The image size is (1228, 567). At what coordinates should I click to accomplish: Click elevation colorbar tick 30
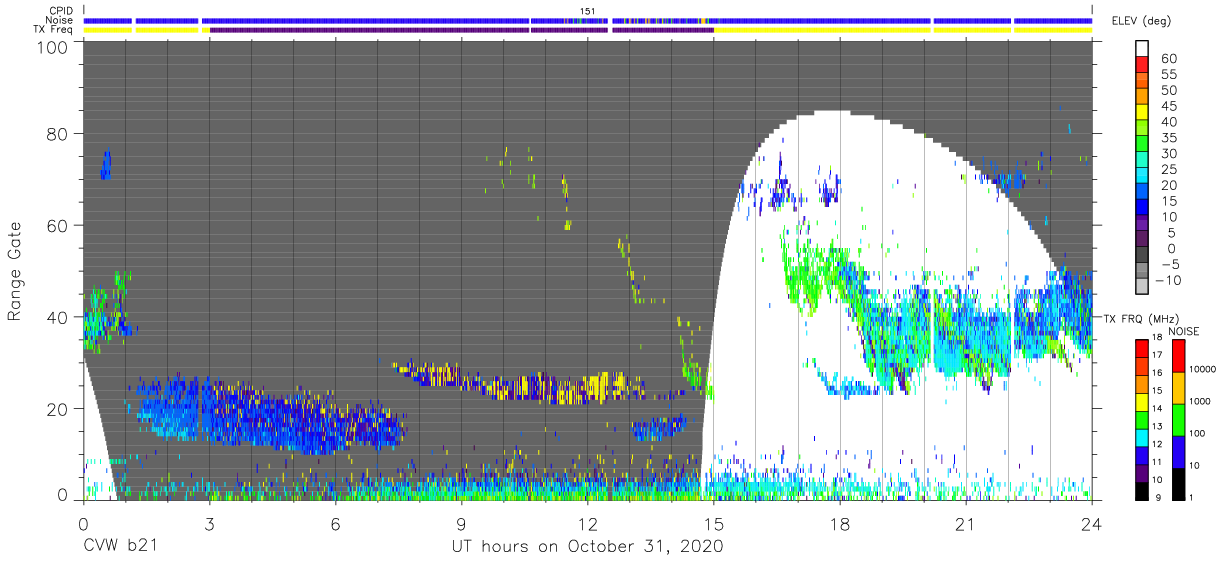tap(1169, 153)
